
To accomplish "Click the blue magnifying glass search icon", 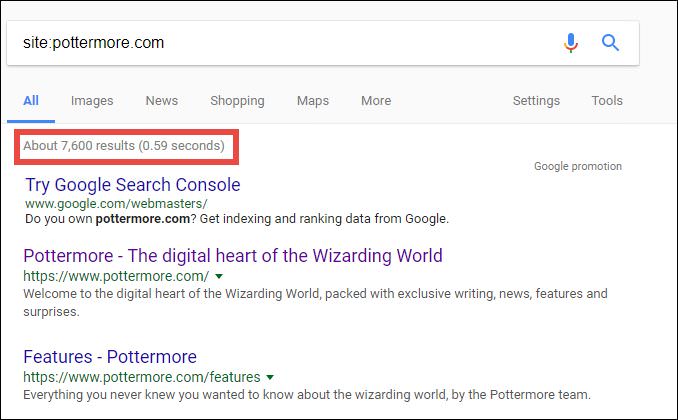I will (610, 43).
